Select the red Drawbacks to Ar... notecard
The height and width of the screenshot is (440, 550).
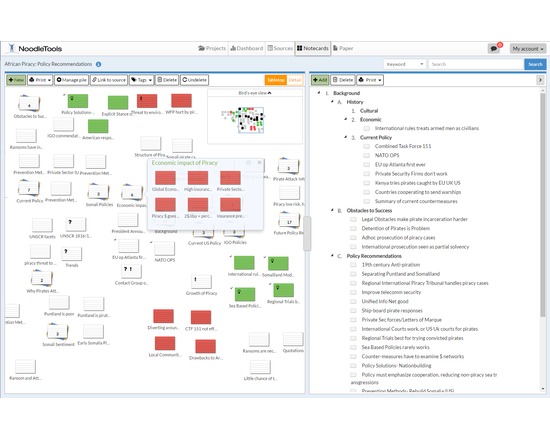point(206,346)
